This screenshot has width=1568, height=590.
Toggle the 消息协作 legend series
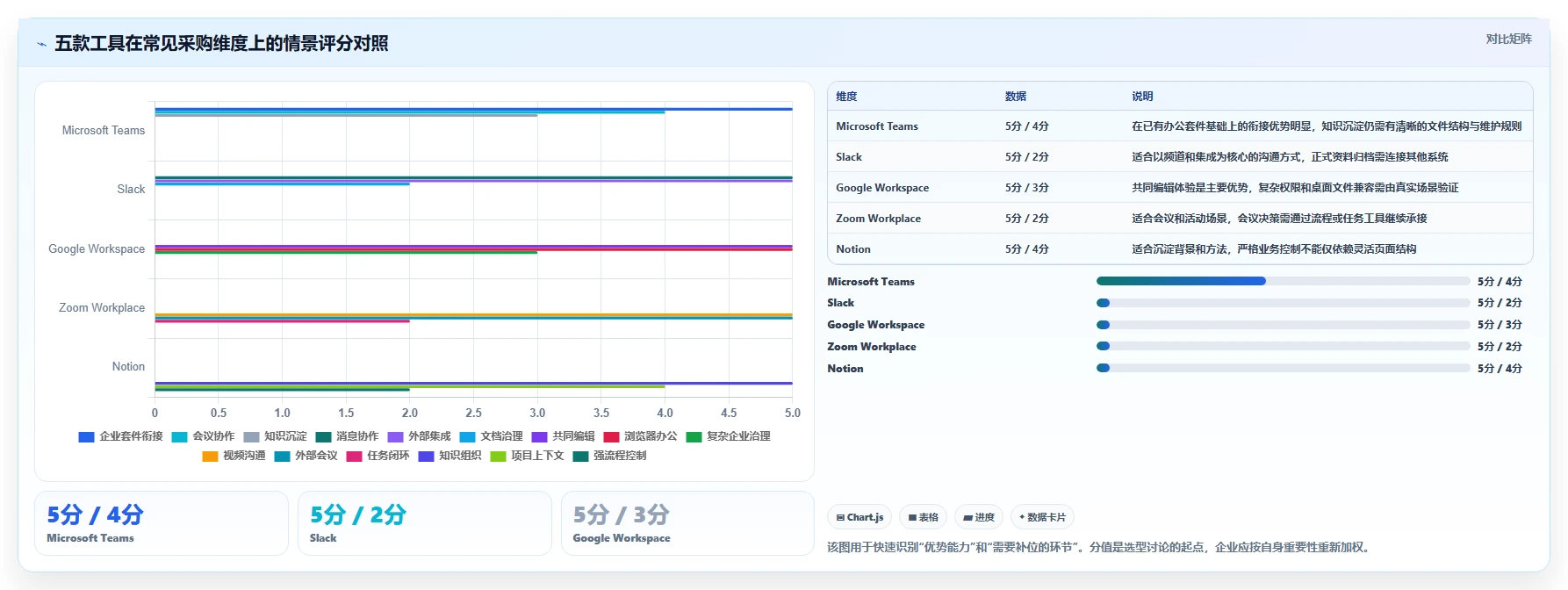(x=347, y=436)
